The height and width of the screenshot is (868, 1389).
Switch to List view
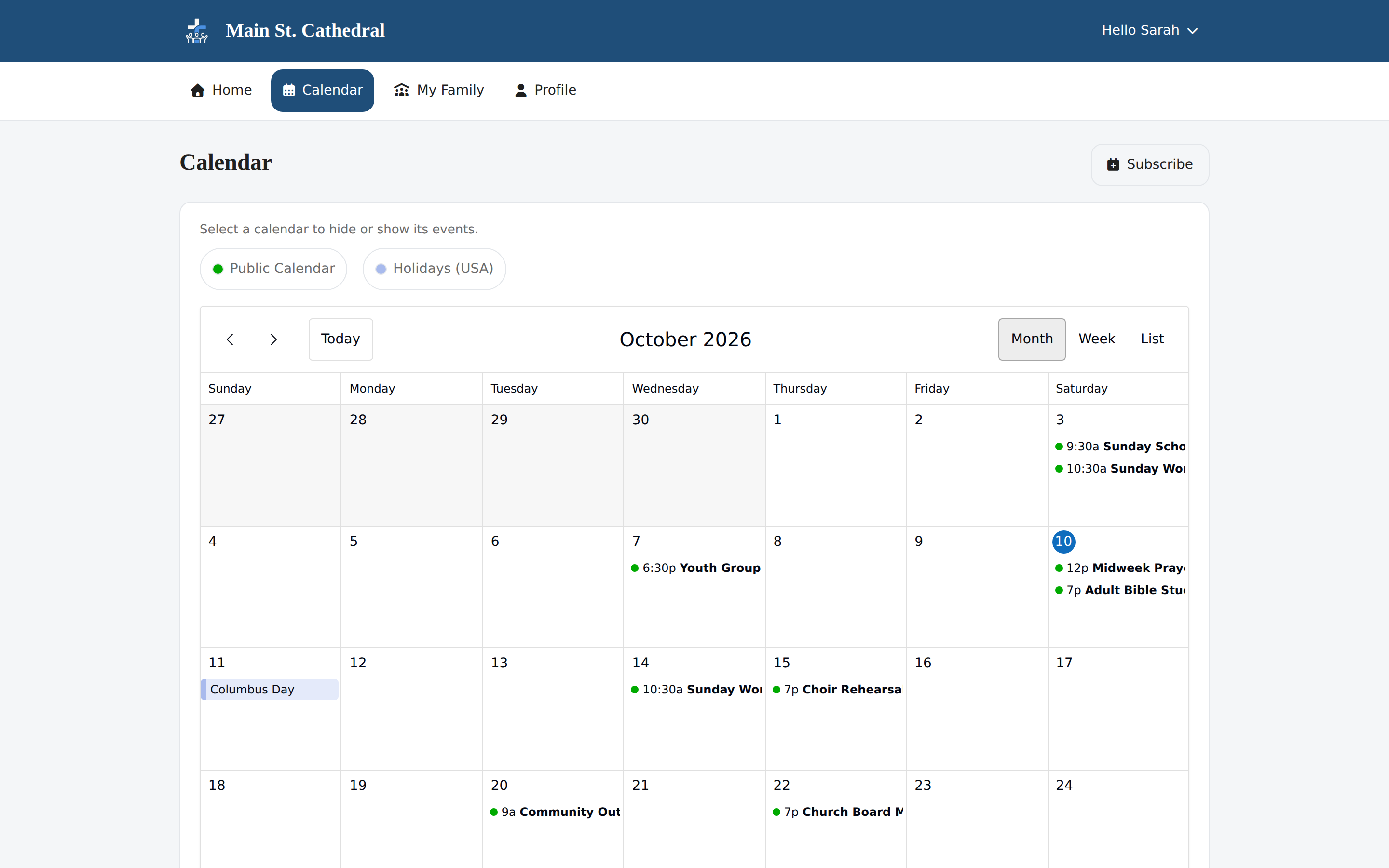pyautogui.click(x=1152, y=339)
